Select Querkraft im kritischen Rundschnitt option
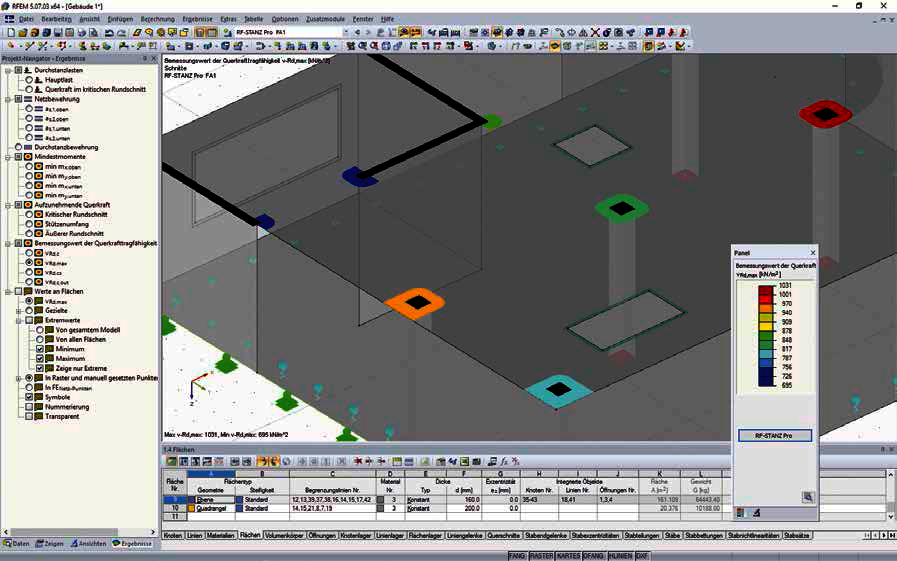Screen dimensions: 897x561 [x=29, y=89]
